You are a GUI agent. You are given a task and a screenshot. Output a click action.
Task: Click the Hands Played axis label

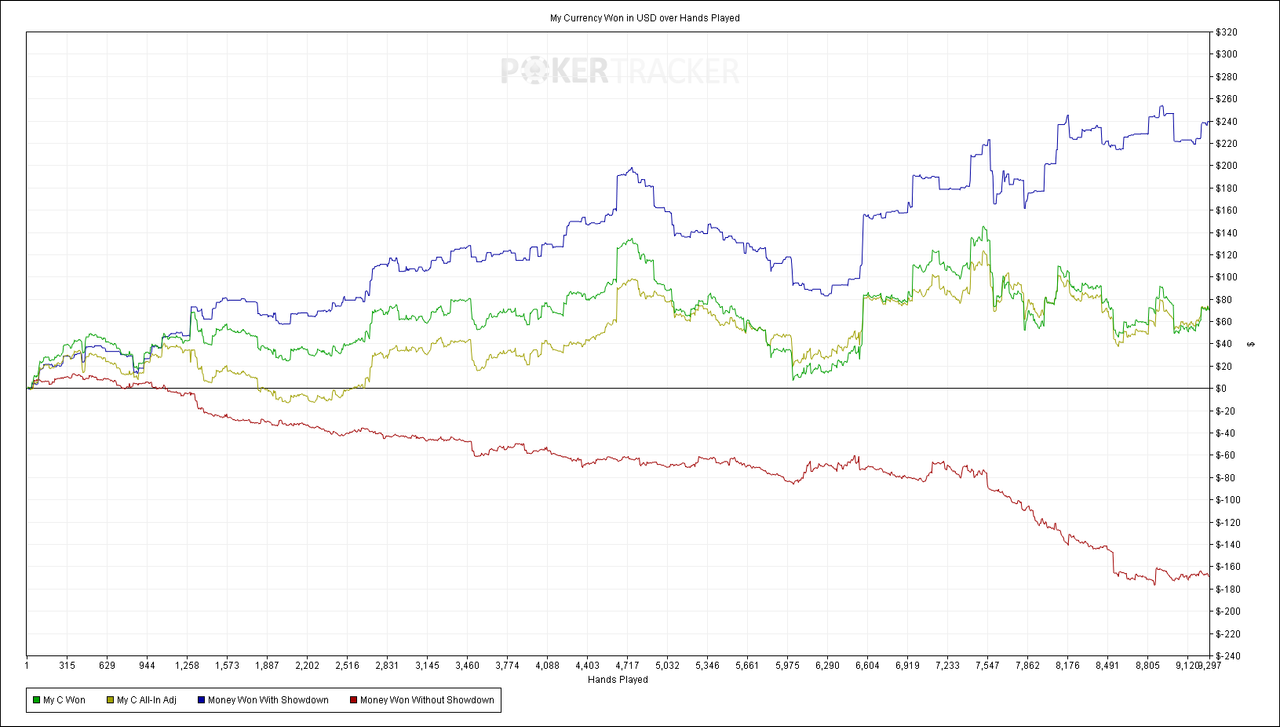coord(618,680)
